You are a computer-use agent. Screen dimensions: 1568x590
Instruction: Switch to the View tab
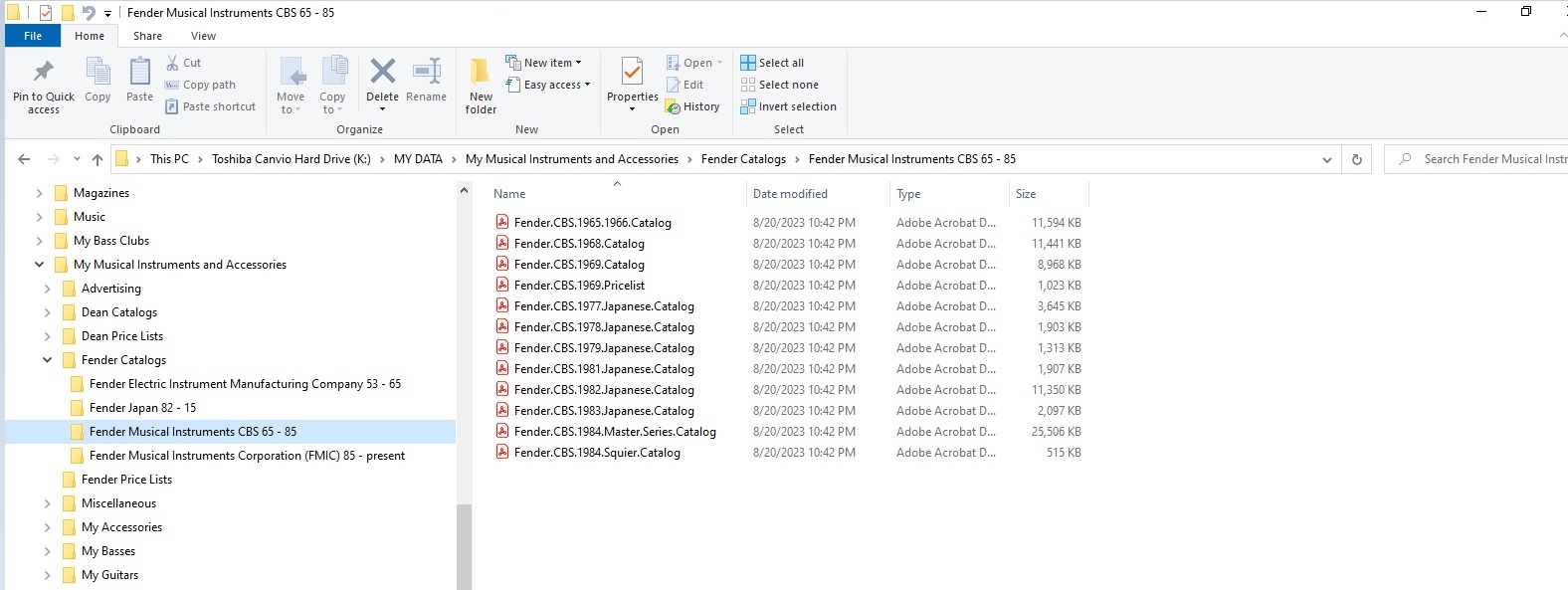(203, 36)
